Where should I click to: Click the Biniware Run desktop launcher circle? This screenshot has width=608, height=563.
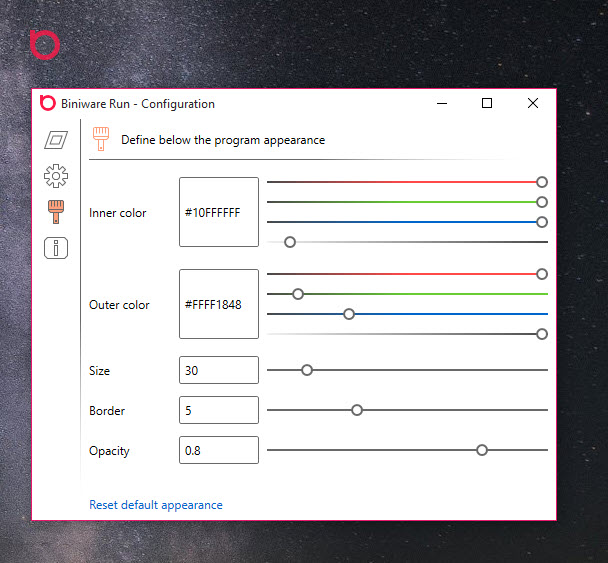click(45, 45)
